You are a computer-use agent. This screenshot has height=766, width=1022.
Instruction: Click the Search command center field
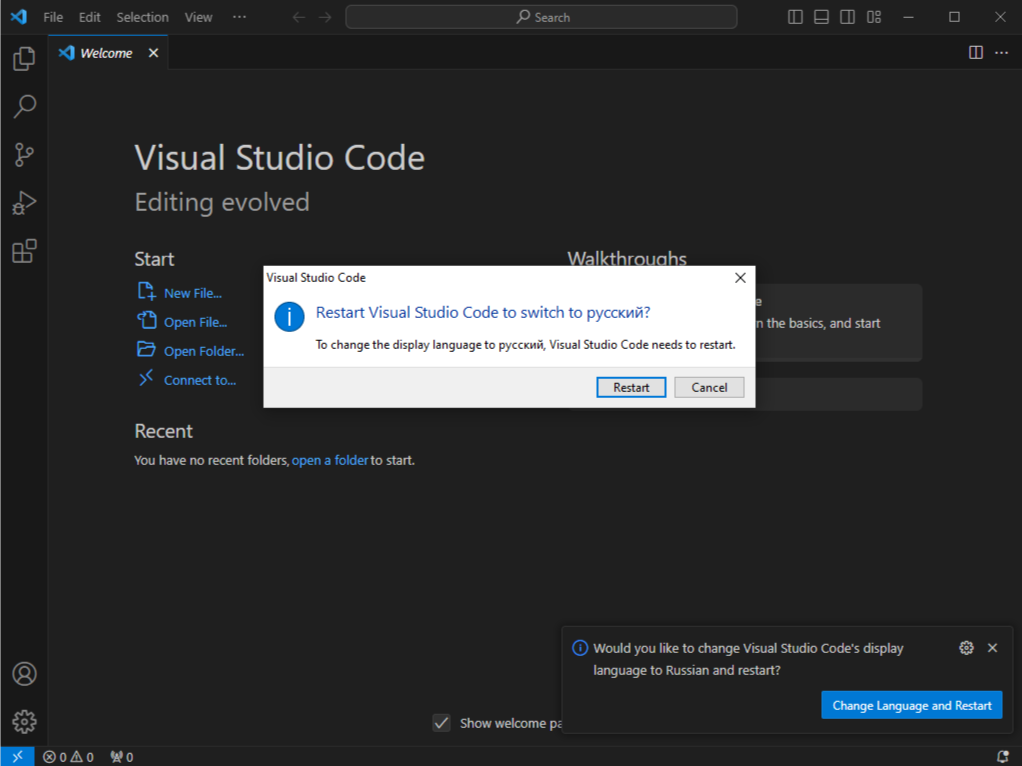pos(541,17)
